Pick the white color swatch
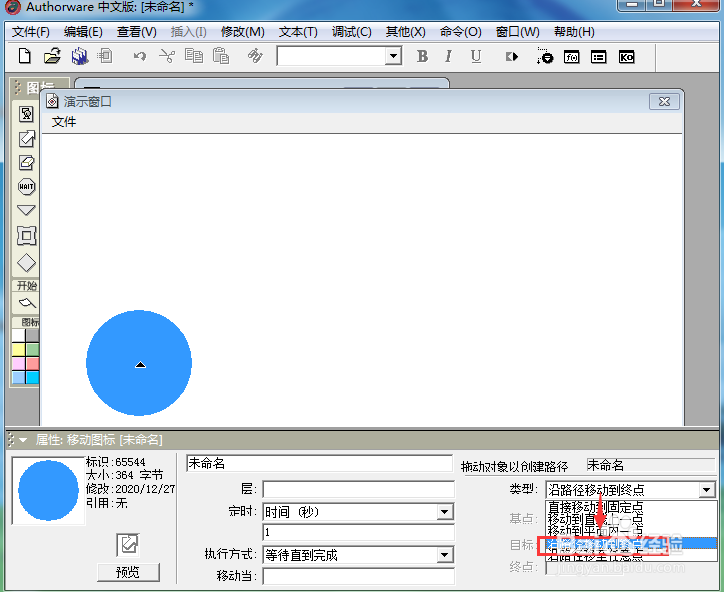The image size is (724, 592). point(18,335)
